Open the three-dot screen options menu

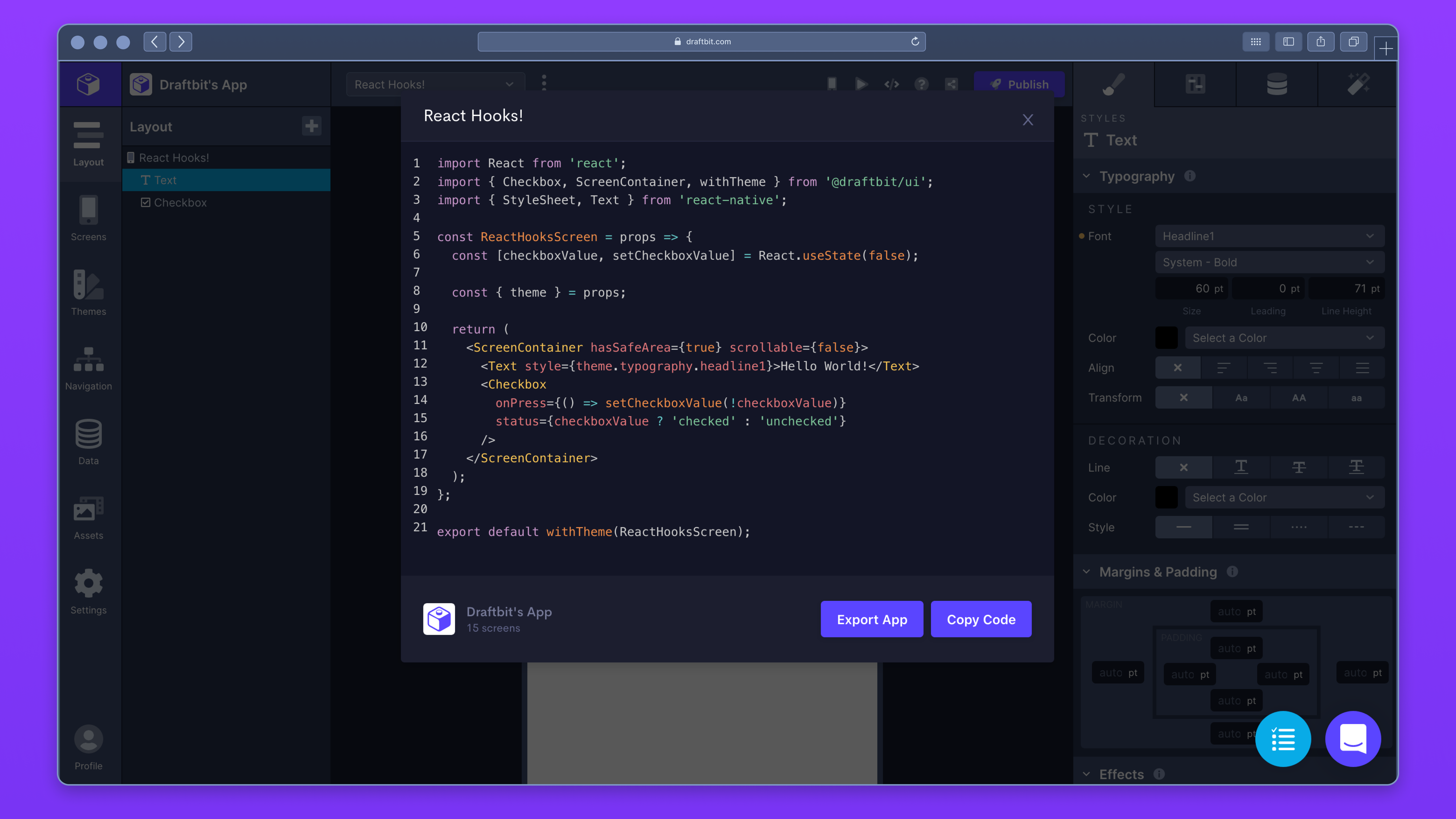pos(544,84)
